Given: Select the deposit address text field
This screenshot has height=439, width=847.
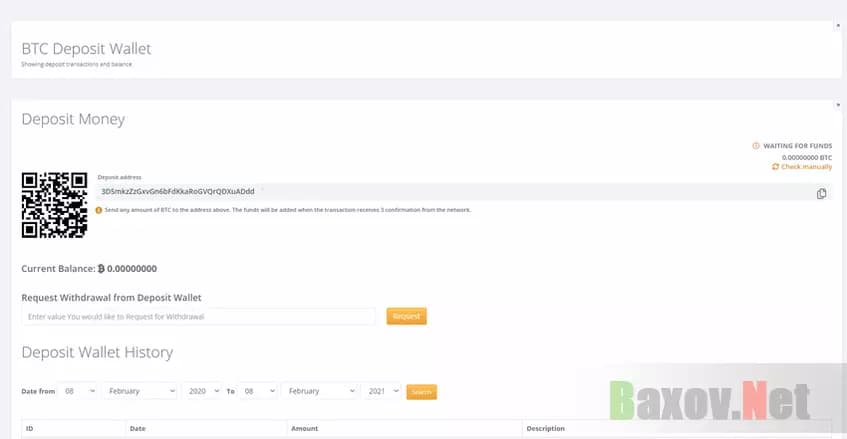Looking at the screenshot, I should (x=450, y=191).
